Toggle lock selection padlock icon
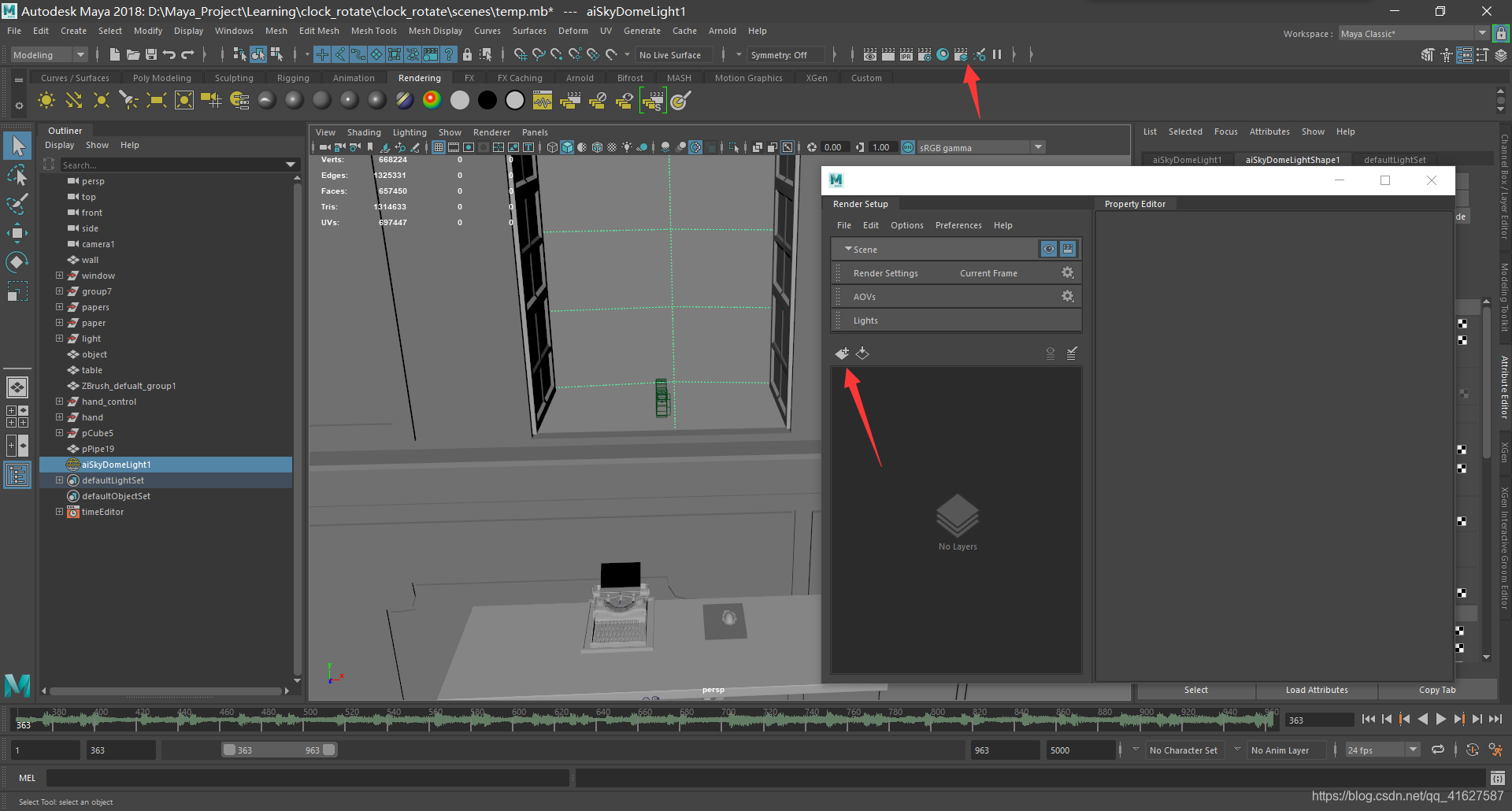This screenshot has width=1512, height=811. (x=467, y=54)
